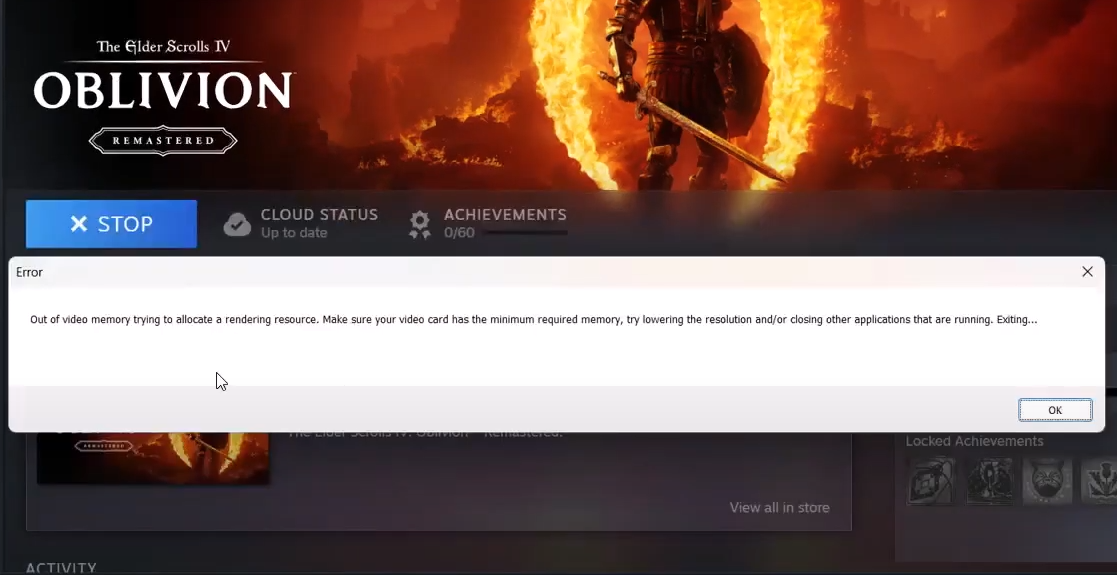Stop the running Oblivion game

(x=111, y=224)
